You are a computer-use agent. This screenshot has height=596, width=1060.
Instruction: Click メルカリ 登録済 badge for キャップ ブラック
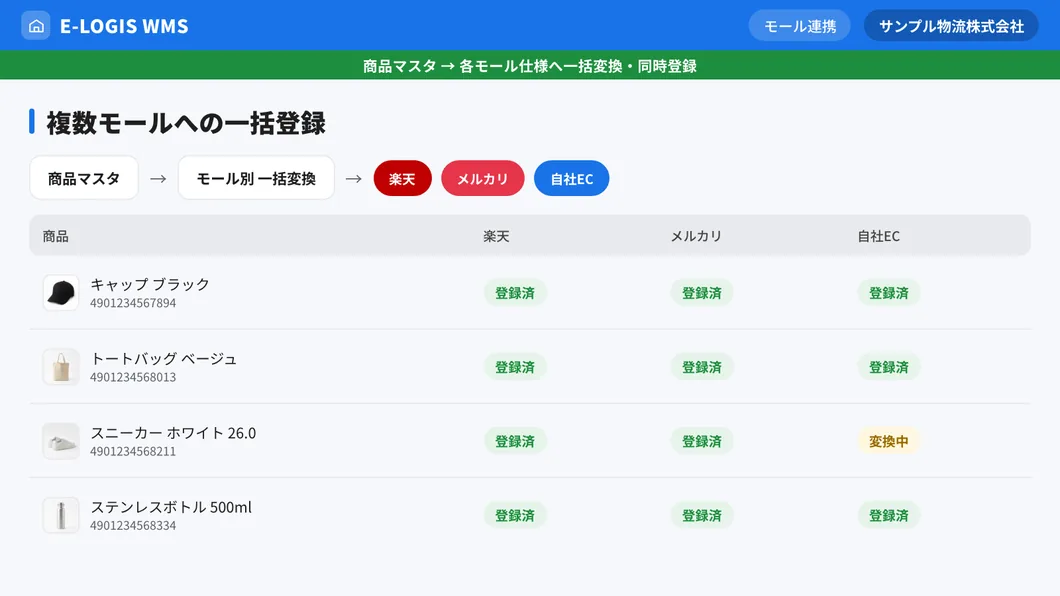tap(702, 293)
